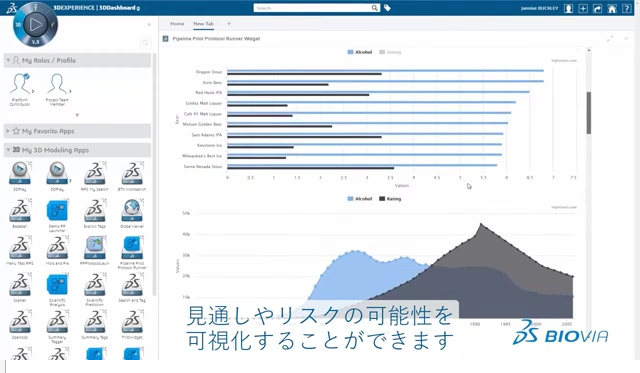Click the plus add icon in the top bar
The height and width of the screenshot is (373, 640).
coord(583,9)
